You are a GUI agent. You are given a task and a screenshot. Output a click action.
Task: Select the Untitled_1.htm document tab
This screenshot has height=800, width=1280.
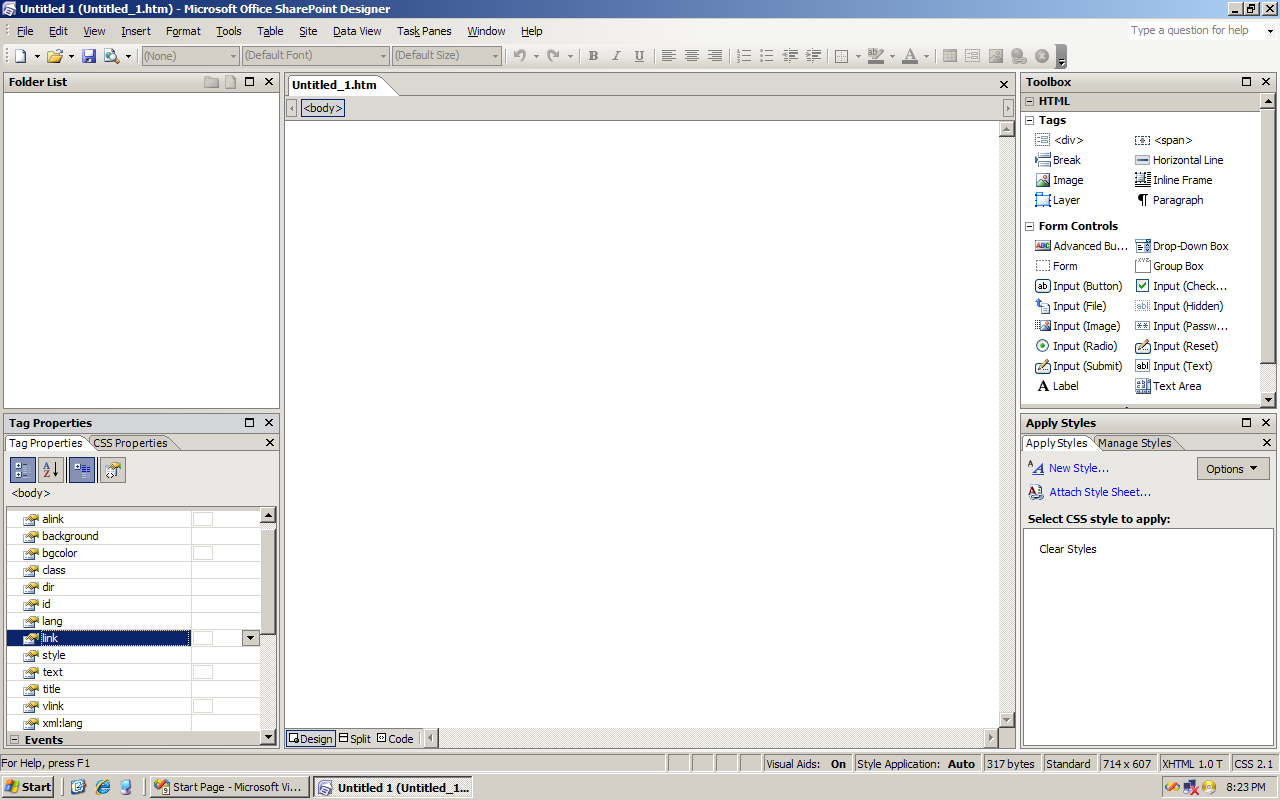(335, 85)
